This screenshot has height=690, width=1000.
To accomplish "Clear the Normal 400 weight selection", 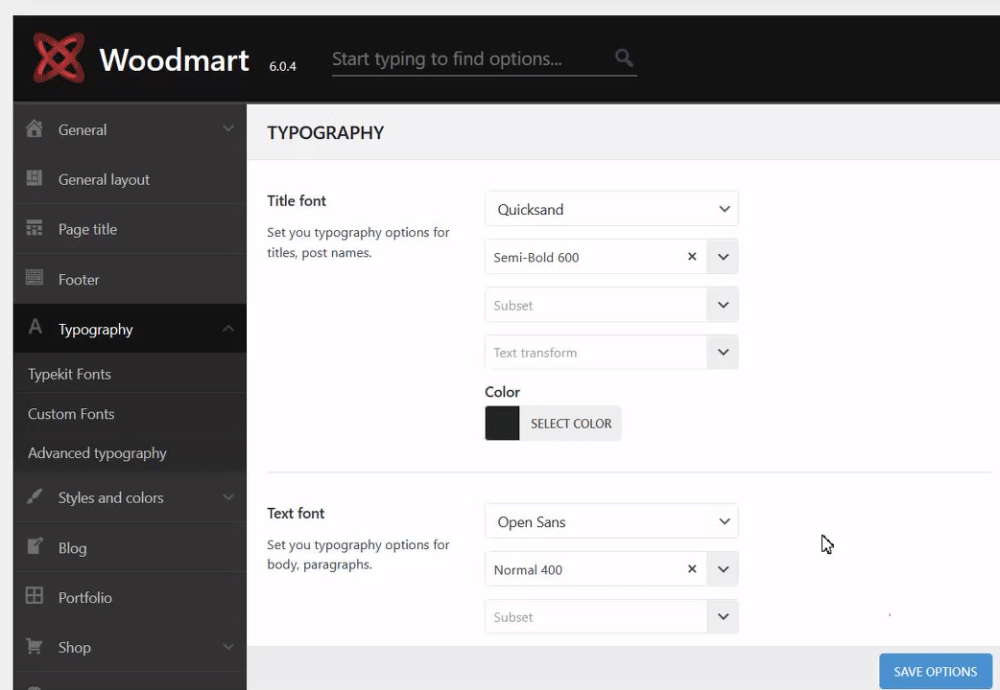I will click(692, 569).
